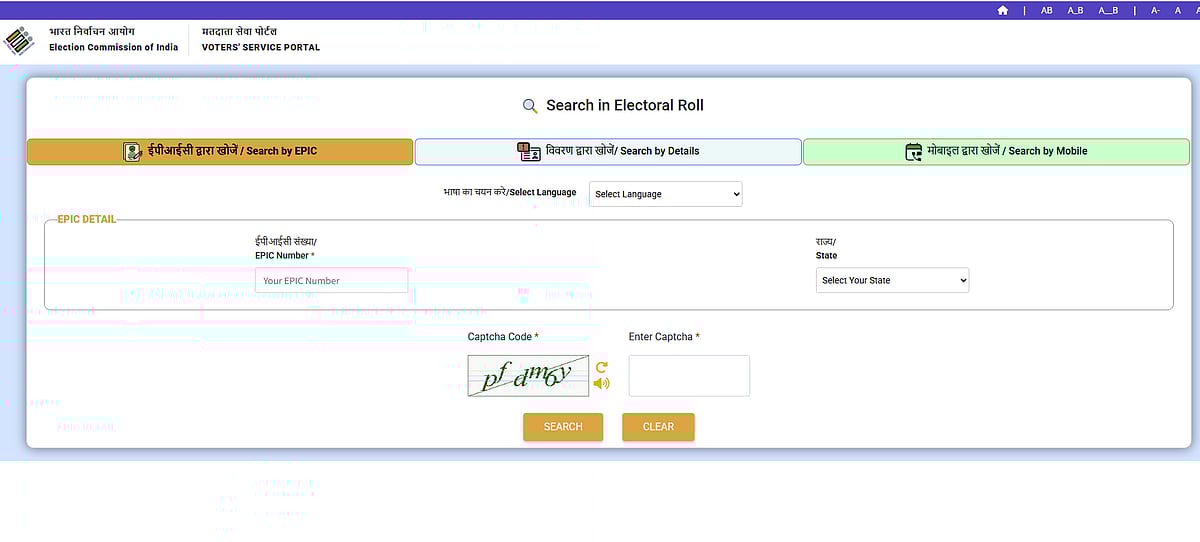The height and width of the screenshot is (542, 1200).
Task: Focus the EPIC Number input field
Action: pyautogui.click(x=331, y=281)
